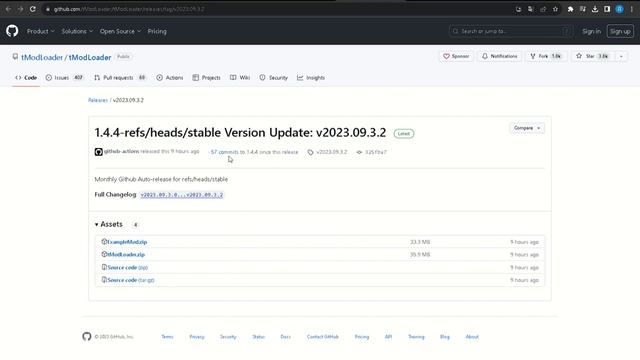
Task: Download tModLoader.zip
Action: pos(126,254)
